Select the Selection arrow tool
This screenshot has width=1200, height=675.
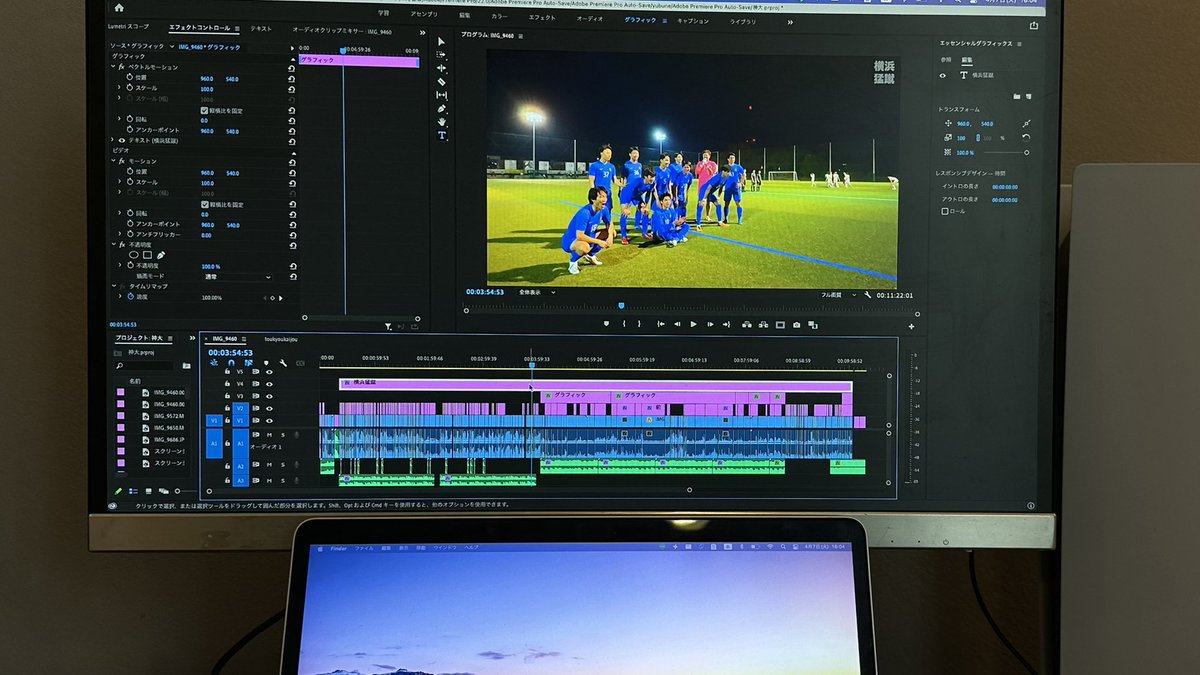point(441,42)
